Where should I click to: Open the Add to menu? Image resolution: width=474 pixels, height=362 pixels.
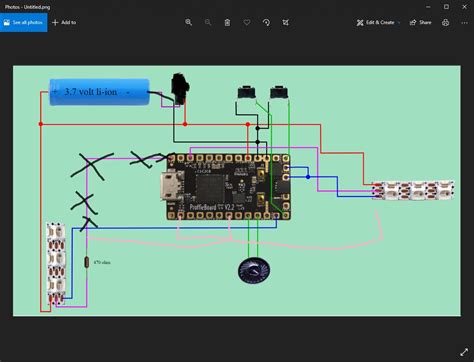[x=64, y=22]
